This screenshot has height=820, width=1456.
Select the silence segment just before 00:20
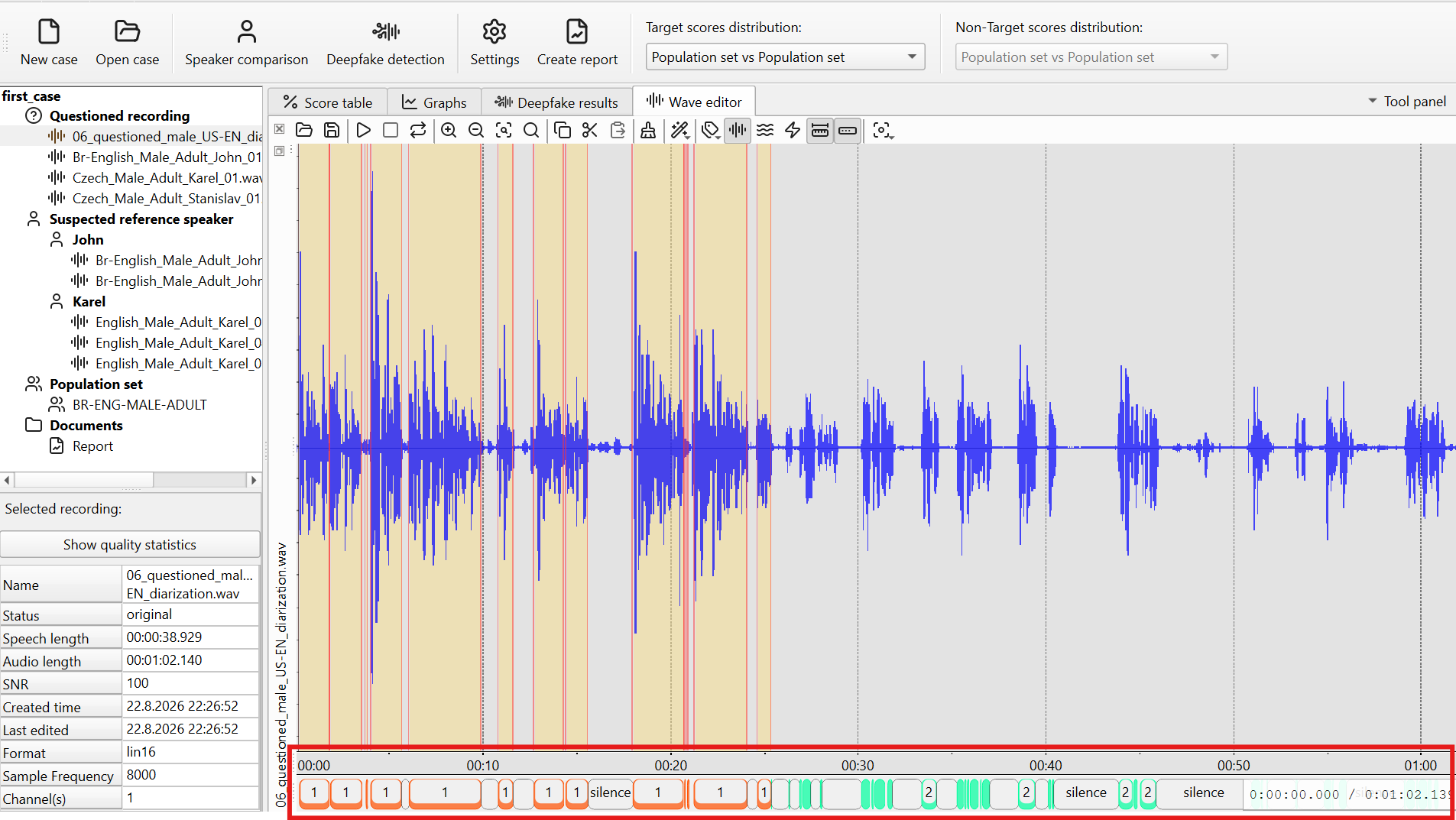click(611, 793)
